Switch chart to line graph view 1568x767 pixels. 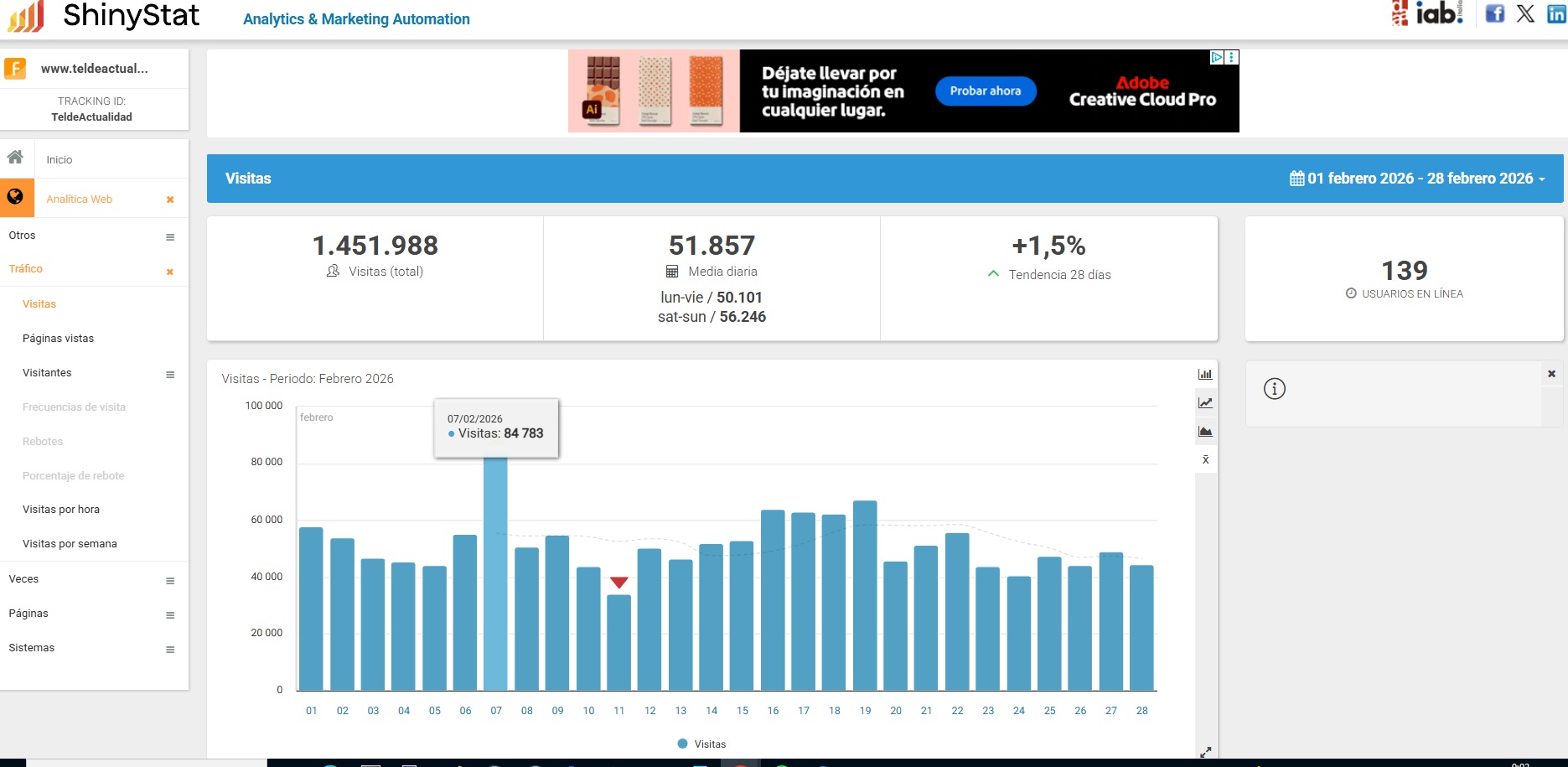click(1205, 403)
